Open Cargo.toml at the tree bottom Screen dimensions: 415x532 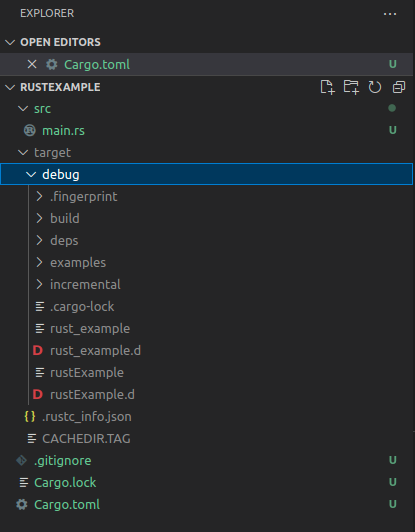(207, 505)
